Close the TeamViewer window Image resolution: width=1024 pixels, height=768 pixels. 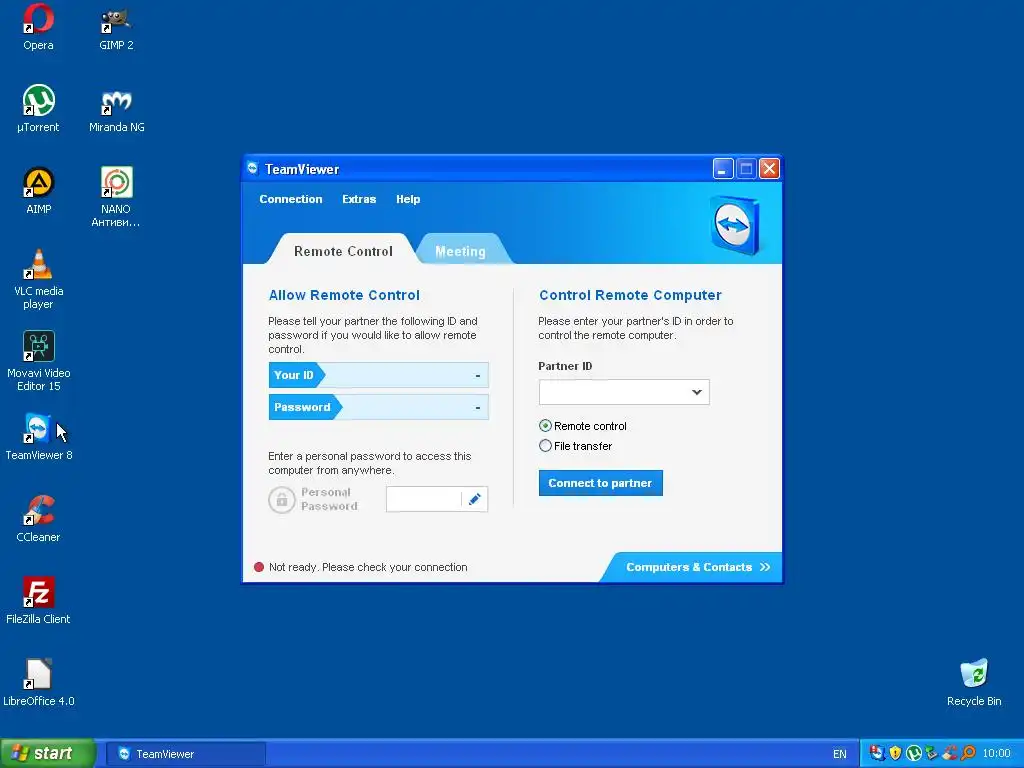point(769,169)
